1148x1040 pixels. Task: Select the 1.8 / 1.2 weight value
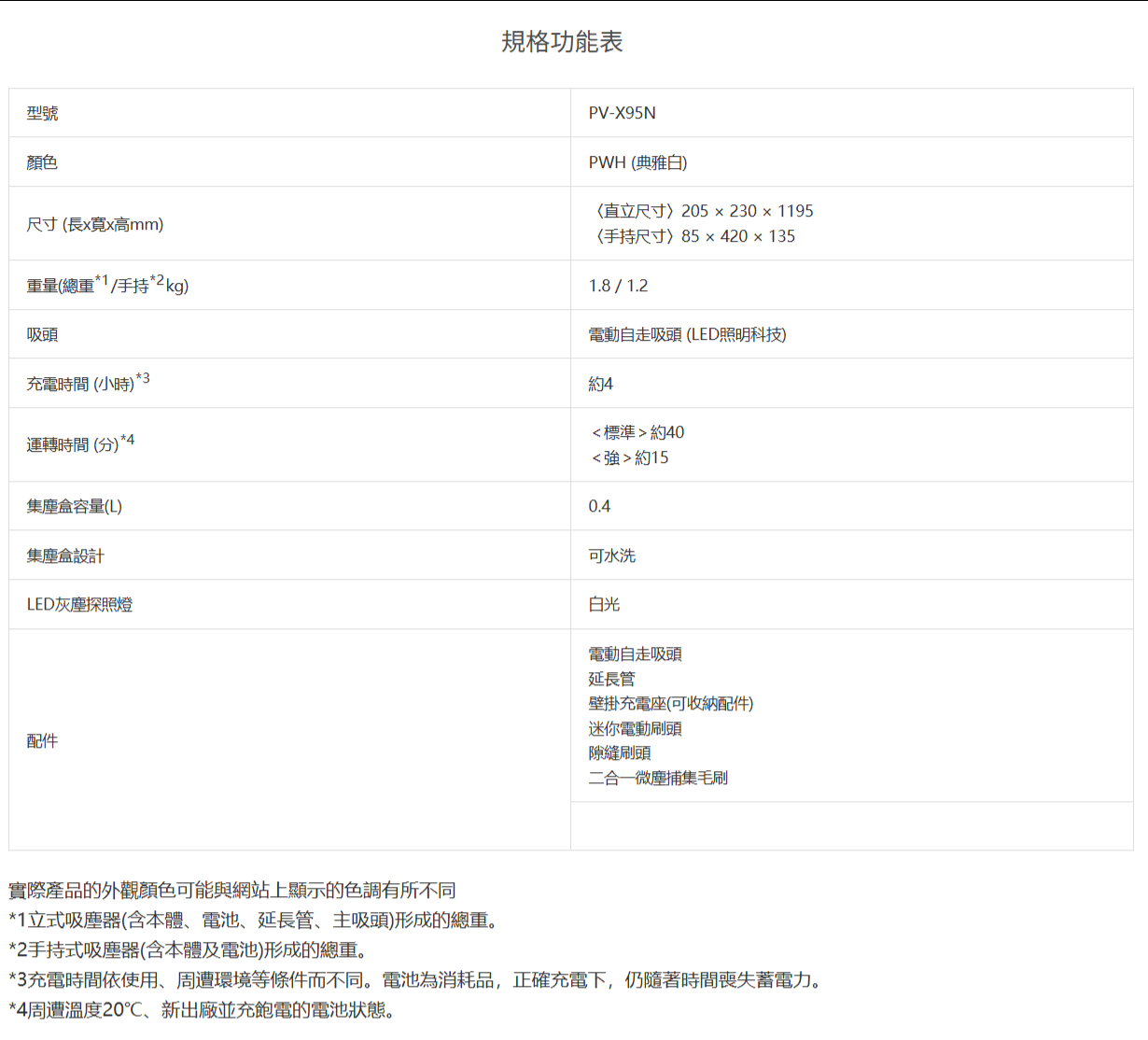point(618,286)
